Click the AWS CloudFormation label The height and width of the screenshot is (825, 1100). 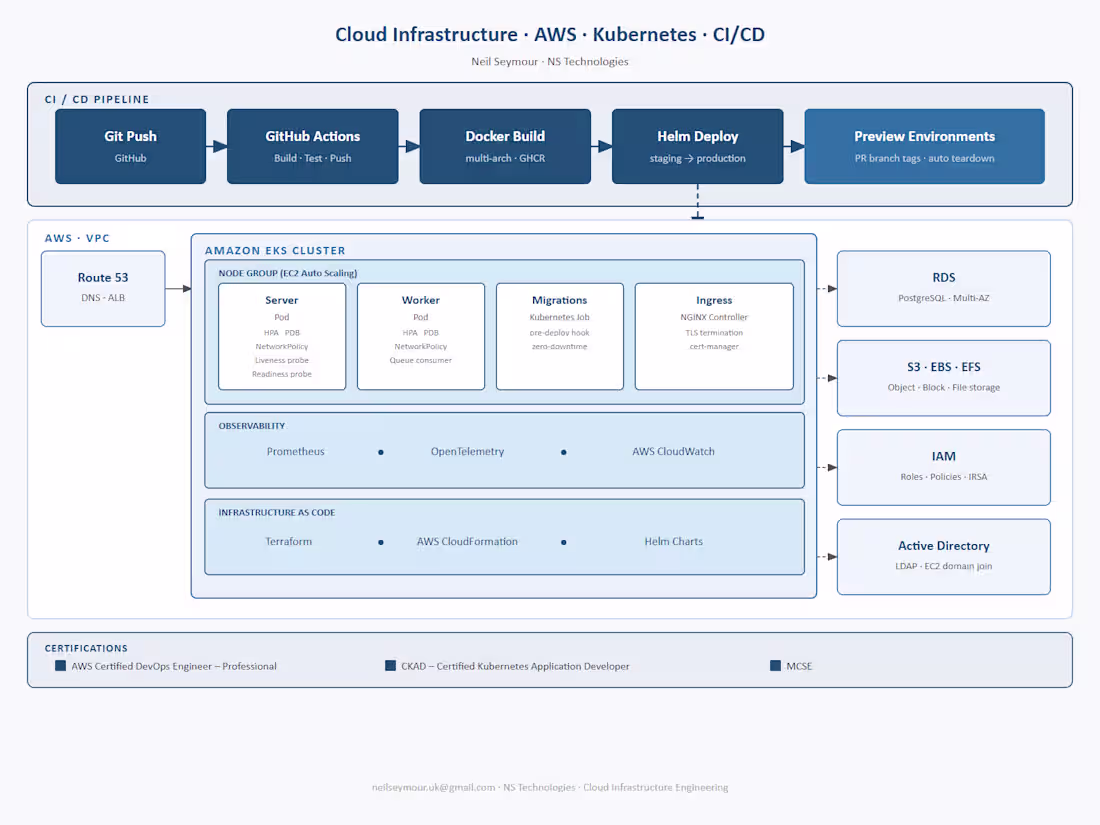[467, 541]
